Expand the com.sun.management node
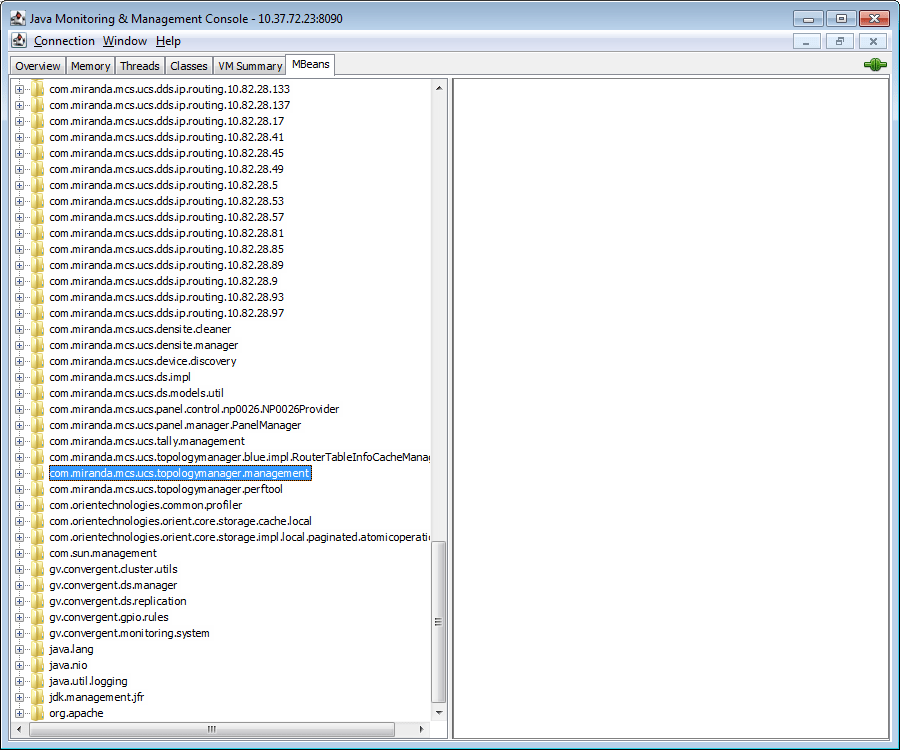900x750 pixels. 20,553
